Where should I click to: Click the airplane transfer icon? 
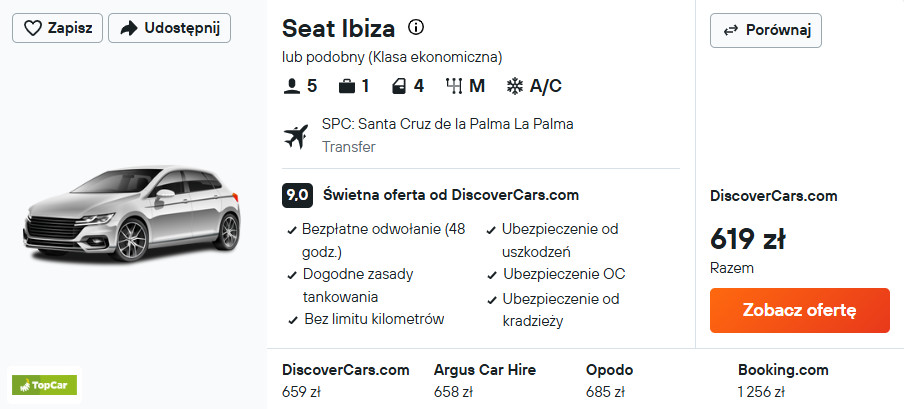point(296,136)
